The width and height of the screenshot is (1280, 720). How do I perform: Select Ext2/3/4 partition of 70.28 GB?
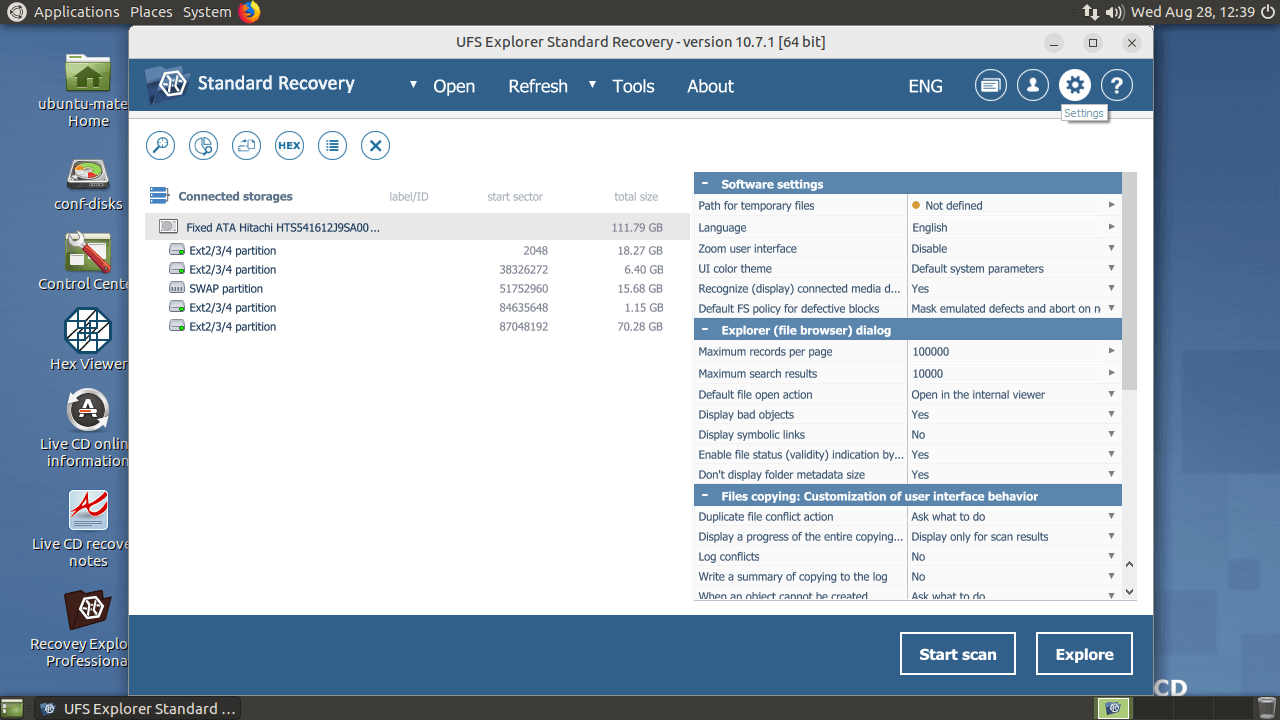tap(417, 326)
